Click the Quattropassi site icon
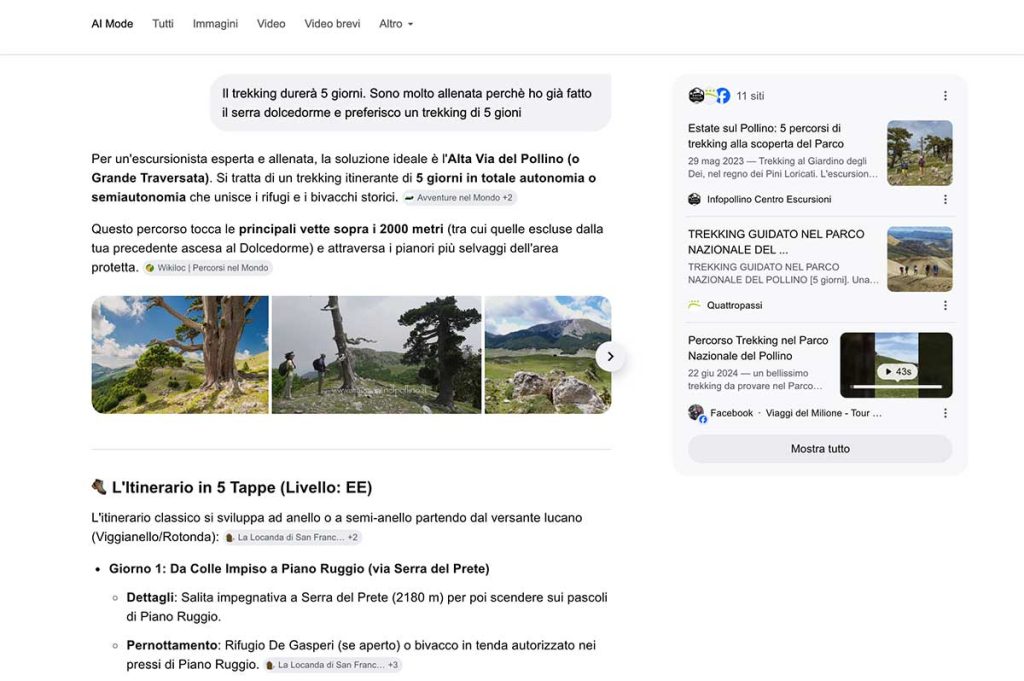Screen dimensions: 1024x681 [x=694, y=305]
